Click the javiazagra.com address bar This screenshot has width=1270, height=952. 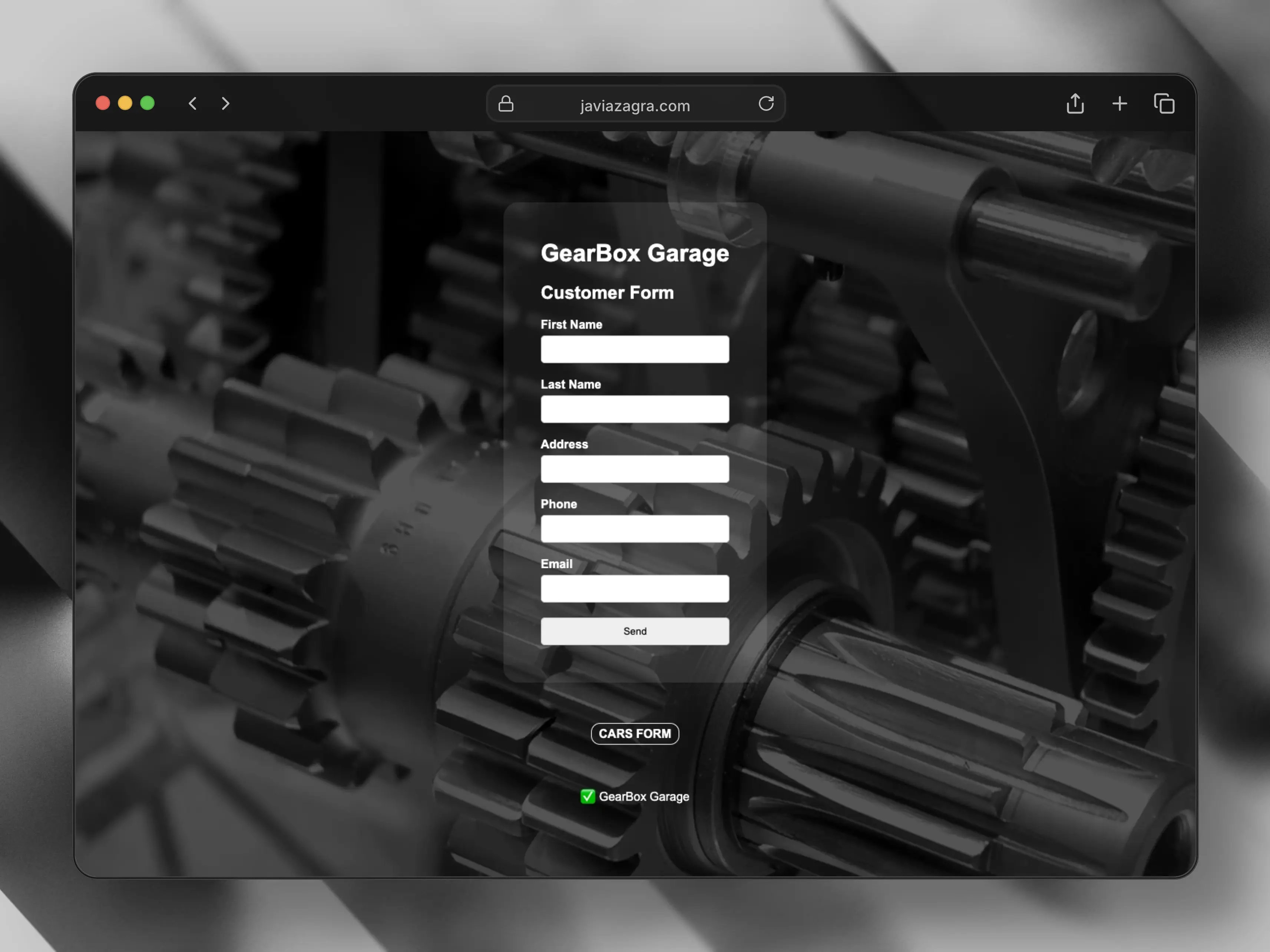(x=635, y=106)
